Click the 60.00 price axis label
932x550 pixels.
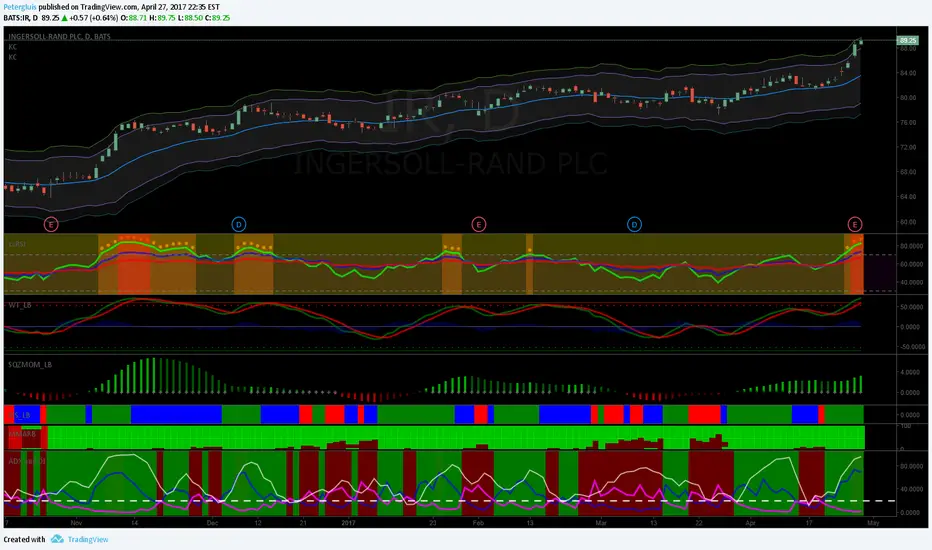(x=908, y=222)
